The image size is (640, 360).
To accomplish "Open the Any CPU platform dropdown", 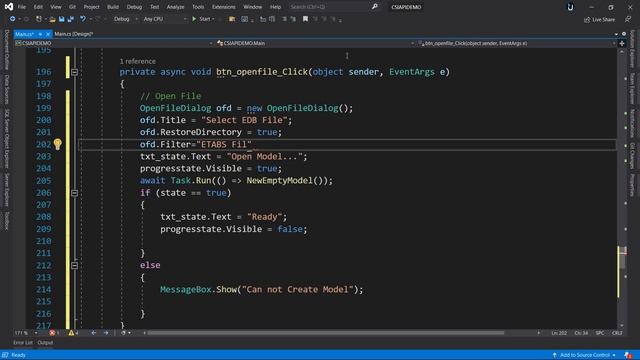I will pyautogui.click(x=164, y=19).
